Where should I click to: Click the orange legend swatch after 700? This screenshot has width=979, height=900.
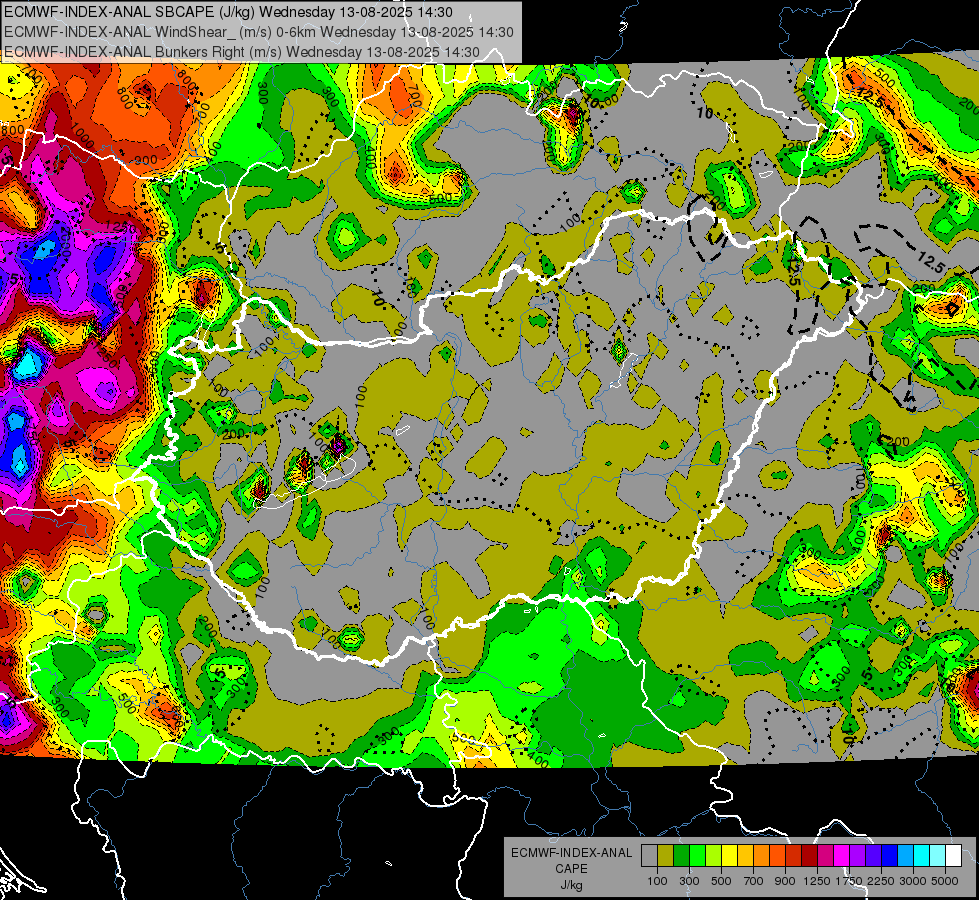tap(762, 856)
